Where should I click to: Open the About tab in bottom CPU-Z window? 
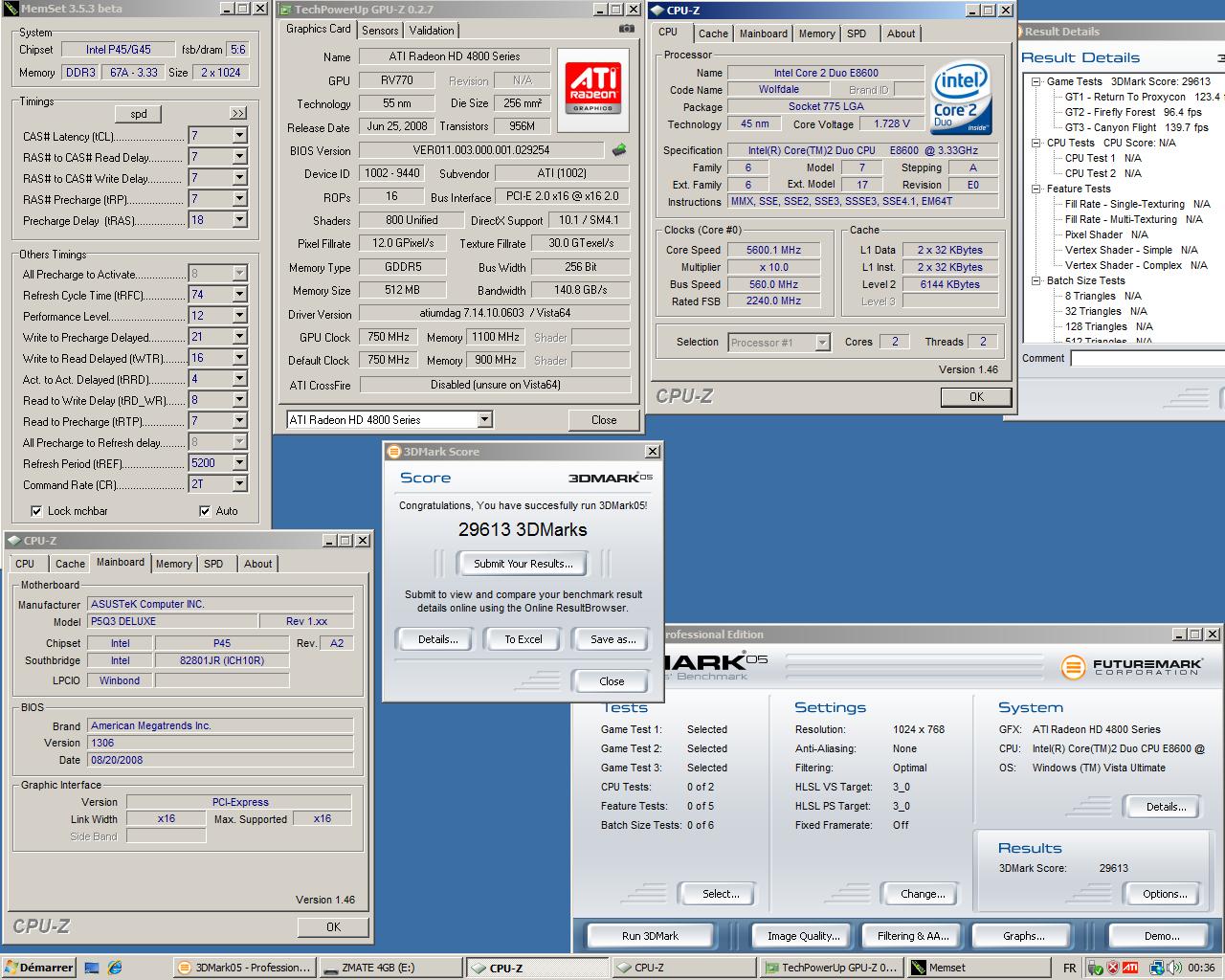point(257,564)
